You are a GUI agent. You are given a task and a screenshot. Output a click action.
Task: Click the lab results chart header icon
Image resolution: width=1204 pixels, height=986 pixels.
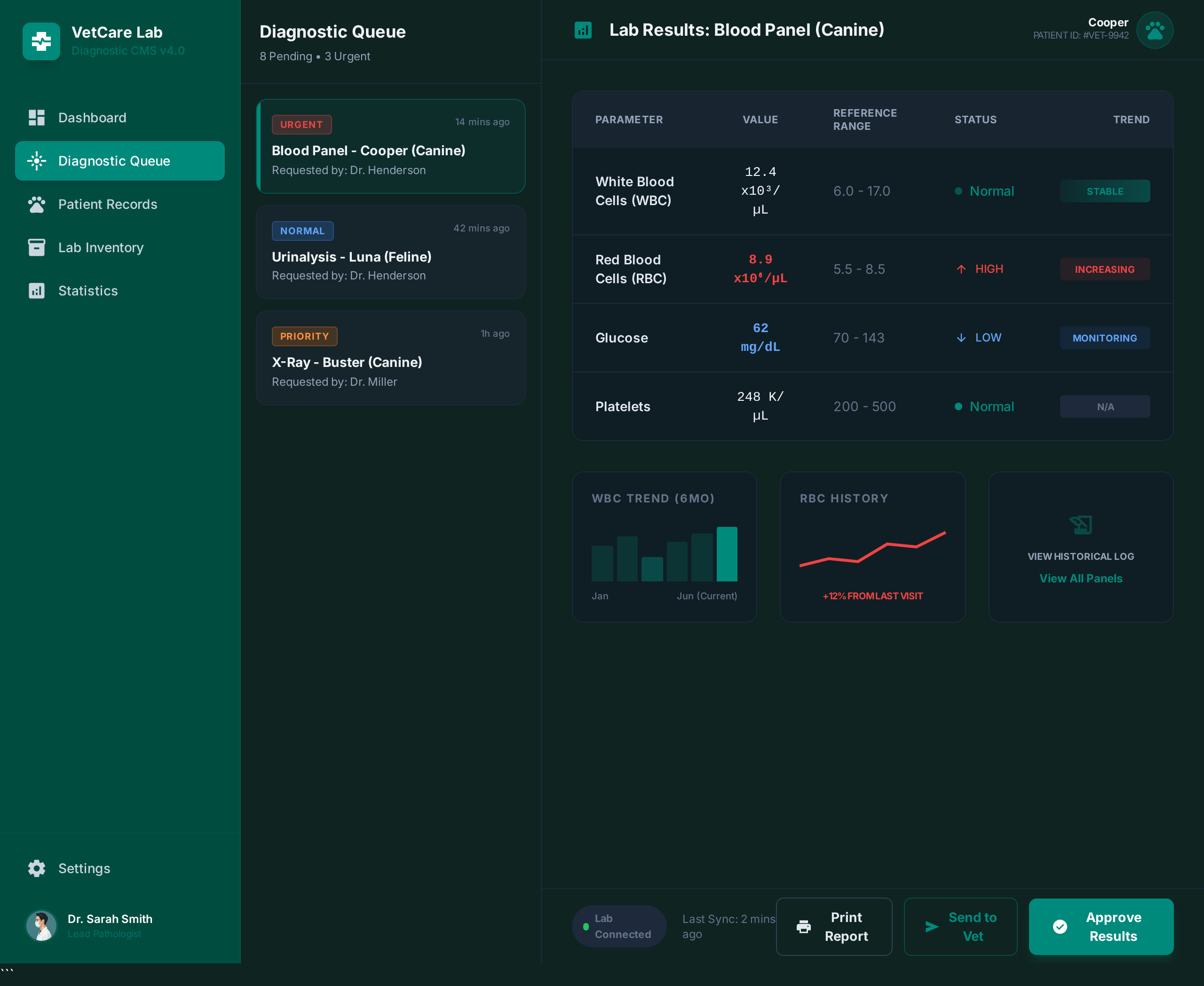(583, 30)
